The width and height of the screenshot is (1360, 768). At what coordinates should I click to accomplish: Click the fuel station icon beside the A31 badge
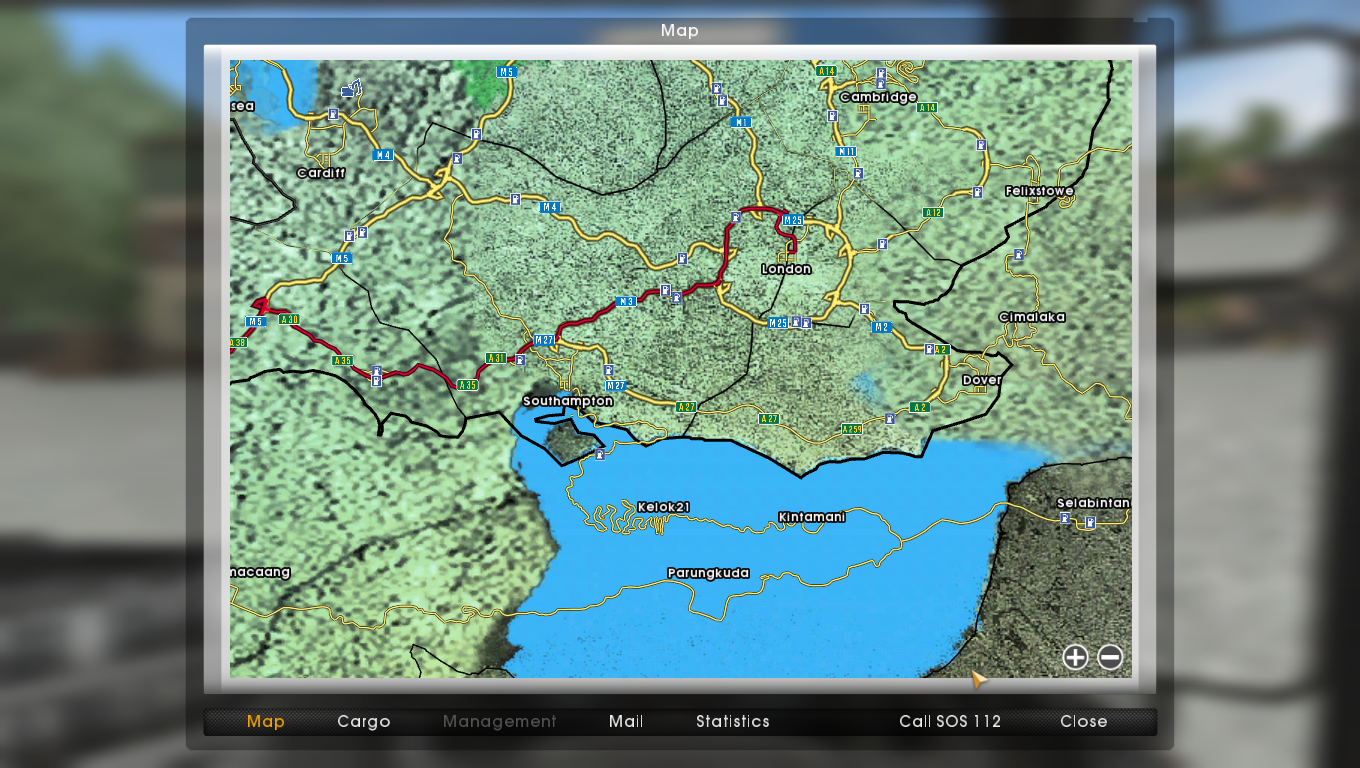click(x=520, y=360)
